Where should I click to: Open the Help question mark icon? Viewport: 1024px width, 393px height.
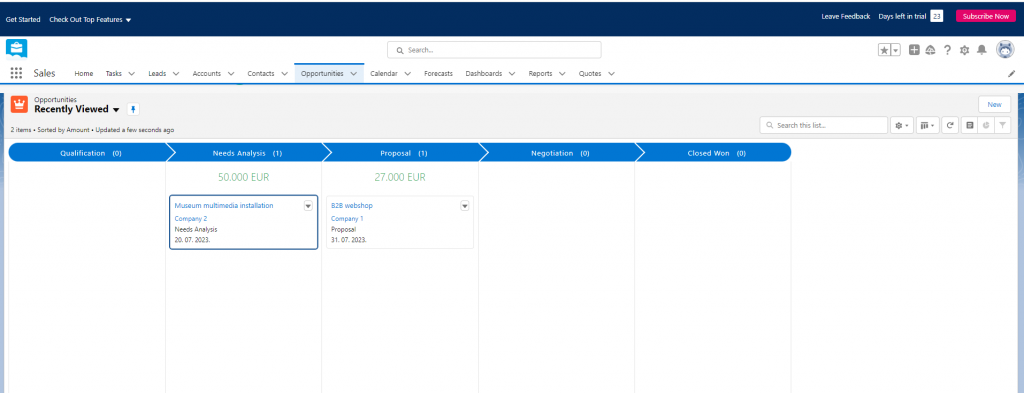coord(948,50)
